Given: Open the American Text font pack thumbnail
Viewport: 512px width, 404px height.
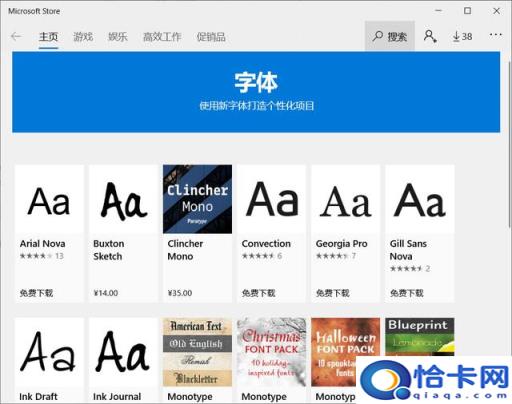Looking at the screenshot, I should point(197,352).
